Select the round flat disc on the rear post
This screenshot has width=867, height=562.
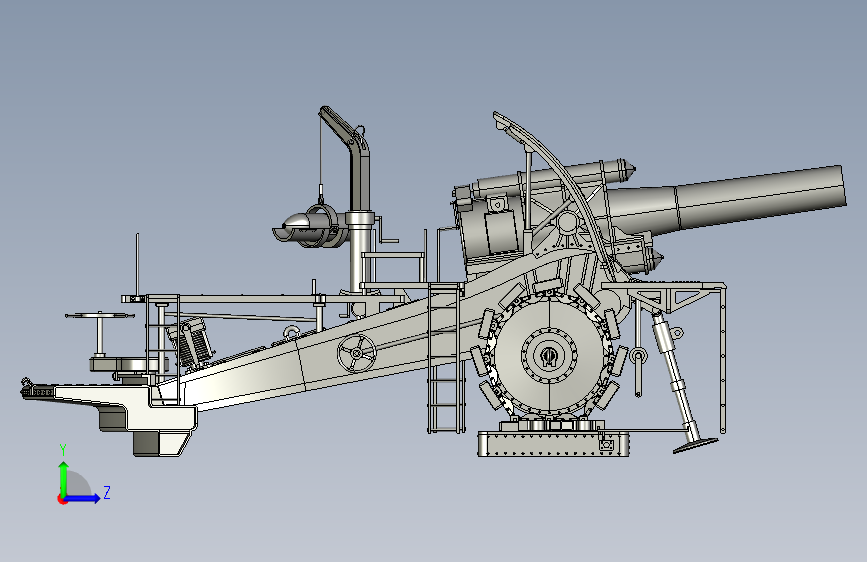pyautogui.click(x=100, y=316)
